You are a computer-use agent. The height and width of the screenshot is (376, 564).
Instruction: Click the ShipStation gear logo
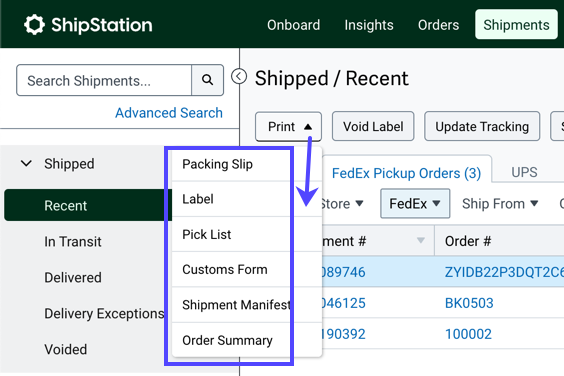coord(35,25)
